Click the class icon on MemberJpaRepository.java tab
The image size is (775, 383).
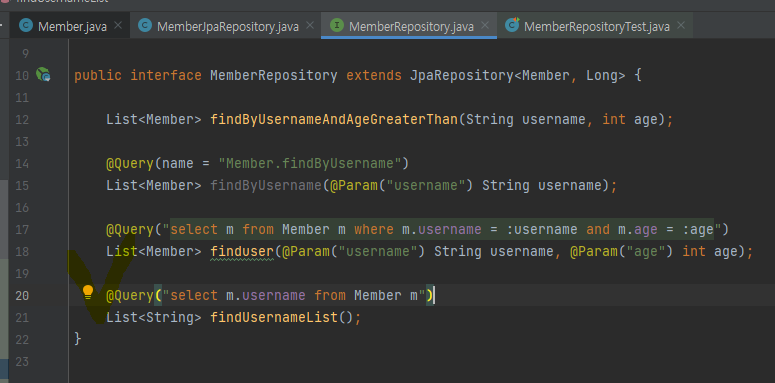click(x=145, y=25)
